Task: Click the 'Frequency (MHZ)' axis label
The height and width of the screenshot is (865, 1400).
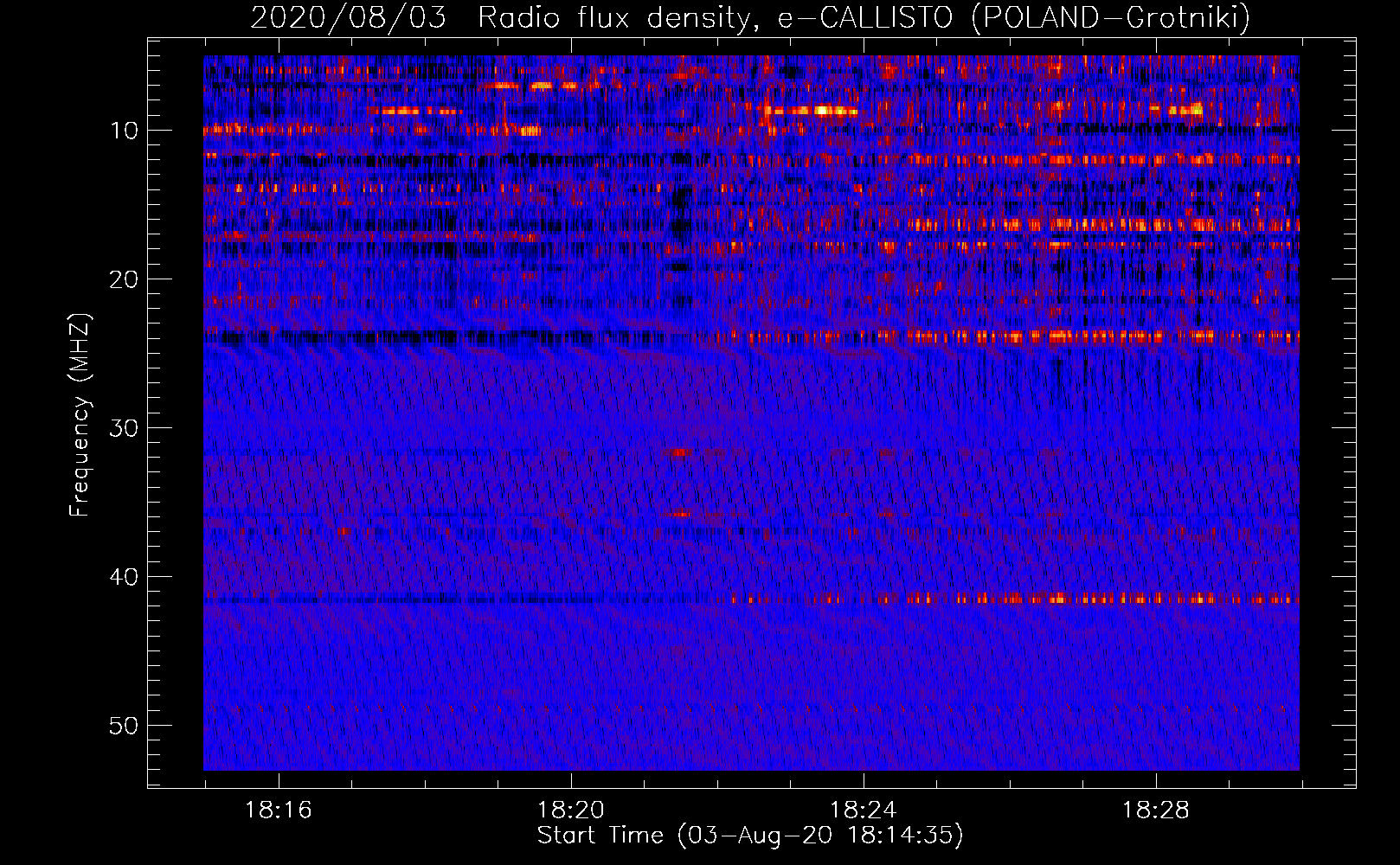Action: [x=80, y=415]
